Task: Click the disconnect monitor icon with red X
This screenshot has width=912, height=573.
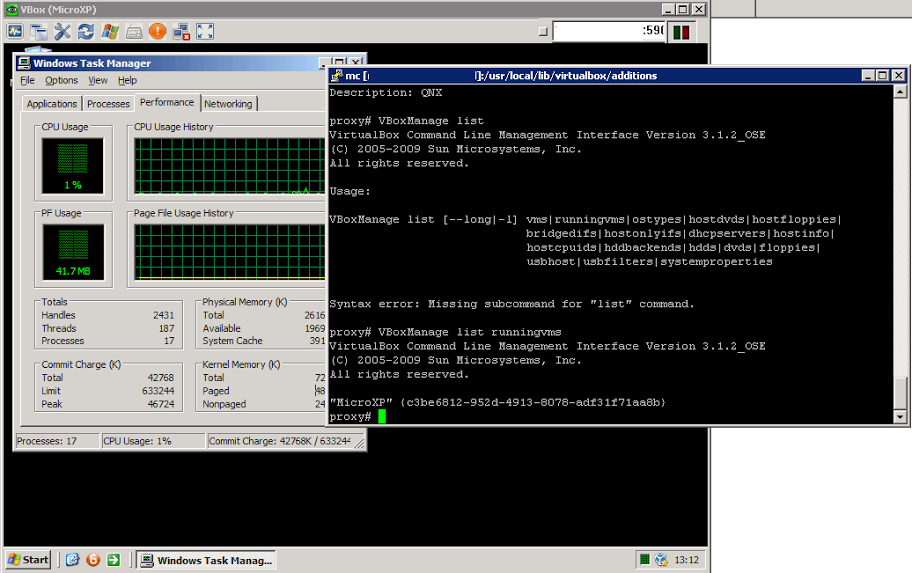Action: tap(181, 32)
